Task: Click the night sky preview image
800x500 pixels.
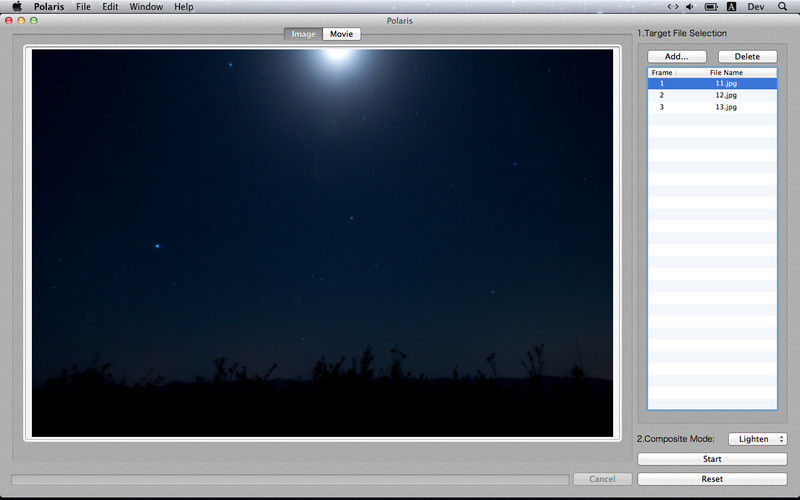Action: coord(322,243)
